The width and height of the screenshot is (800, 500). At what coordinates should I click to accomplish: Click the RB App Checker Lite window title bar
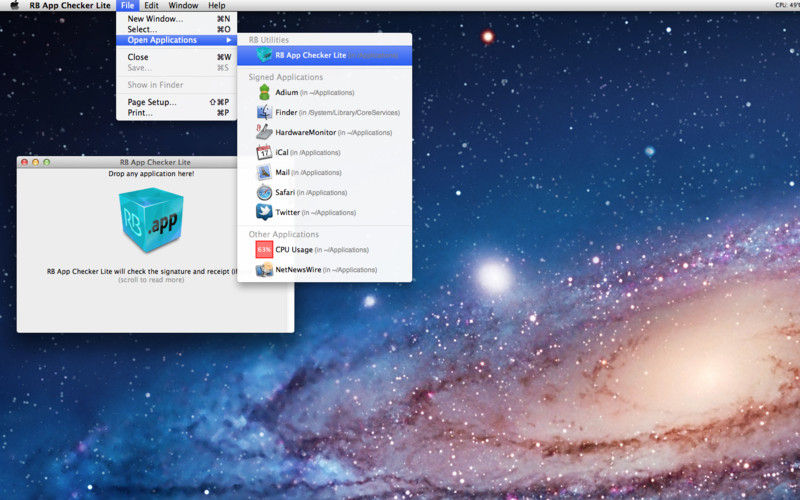pos(128,162)
